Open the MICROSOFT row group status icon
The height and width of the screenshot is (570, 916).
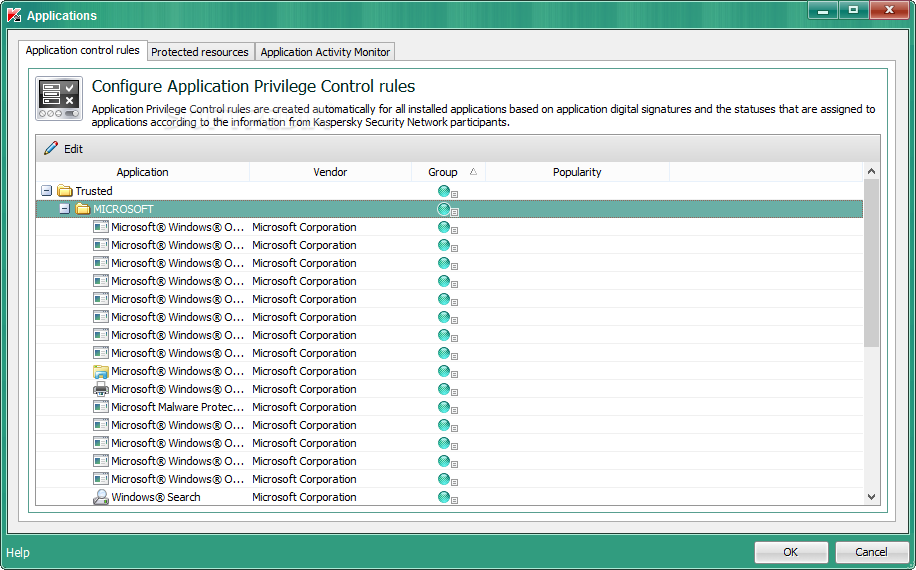pos(447,210)
